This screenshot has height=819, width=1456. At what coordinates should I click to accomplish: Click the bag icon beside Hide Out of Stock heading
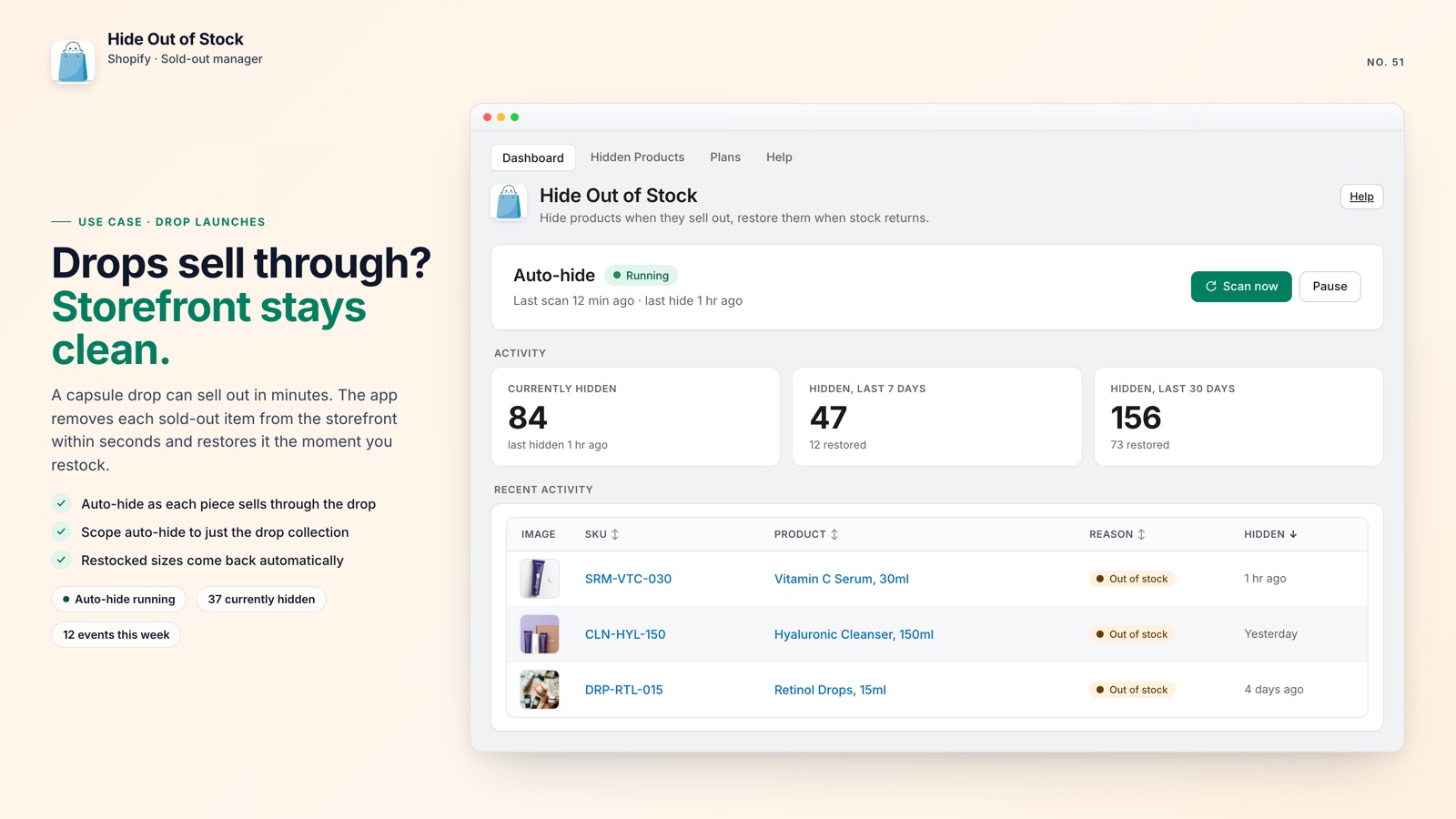[509, 202]
